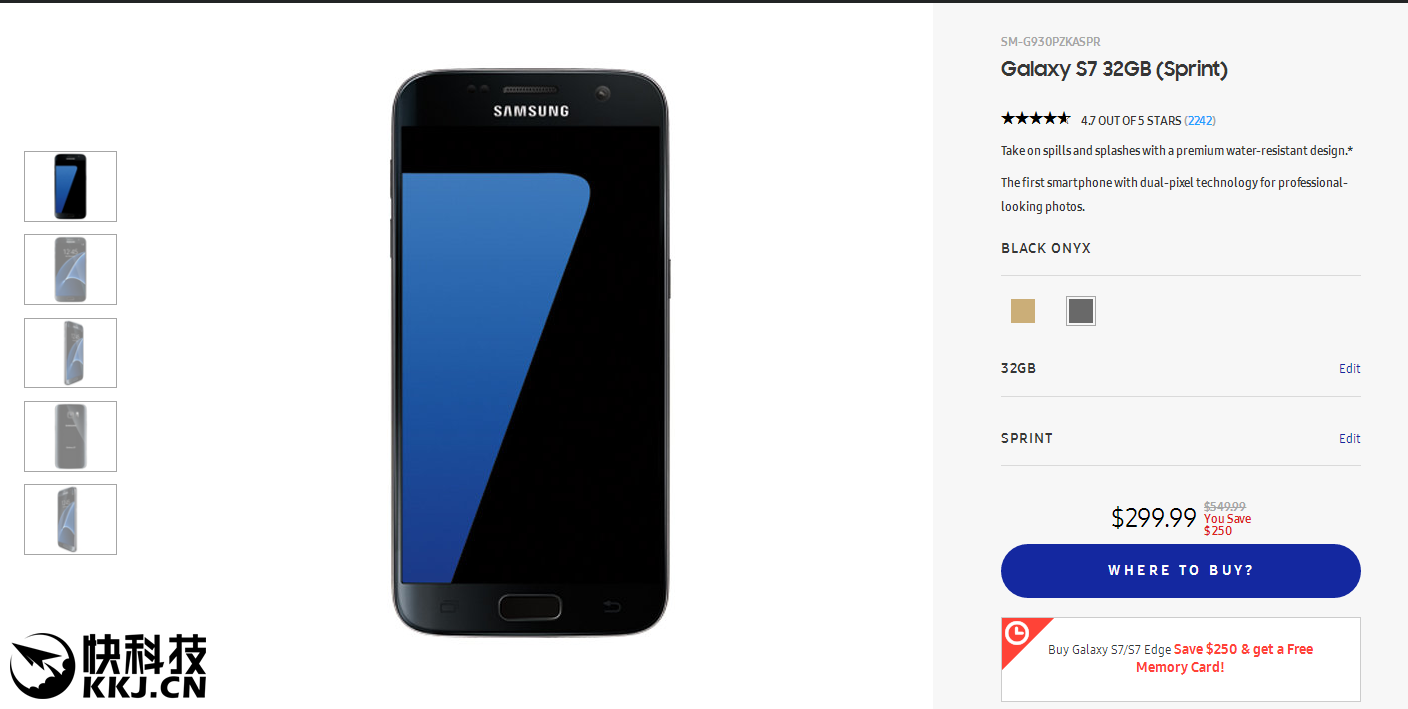
Task: Edit the 32GB storage option
Action: [x=1350, y=368]
